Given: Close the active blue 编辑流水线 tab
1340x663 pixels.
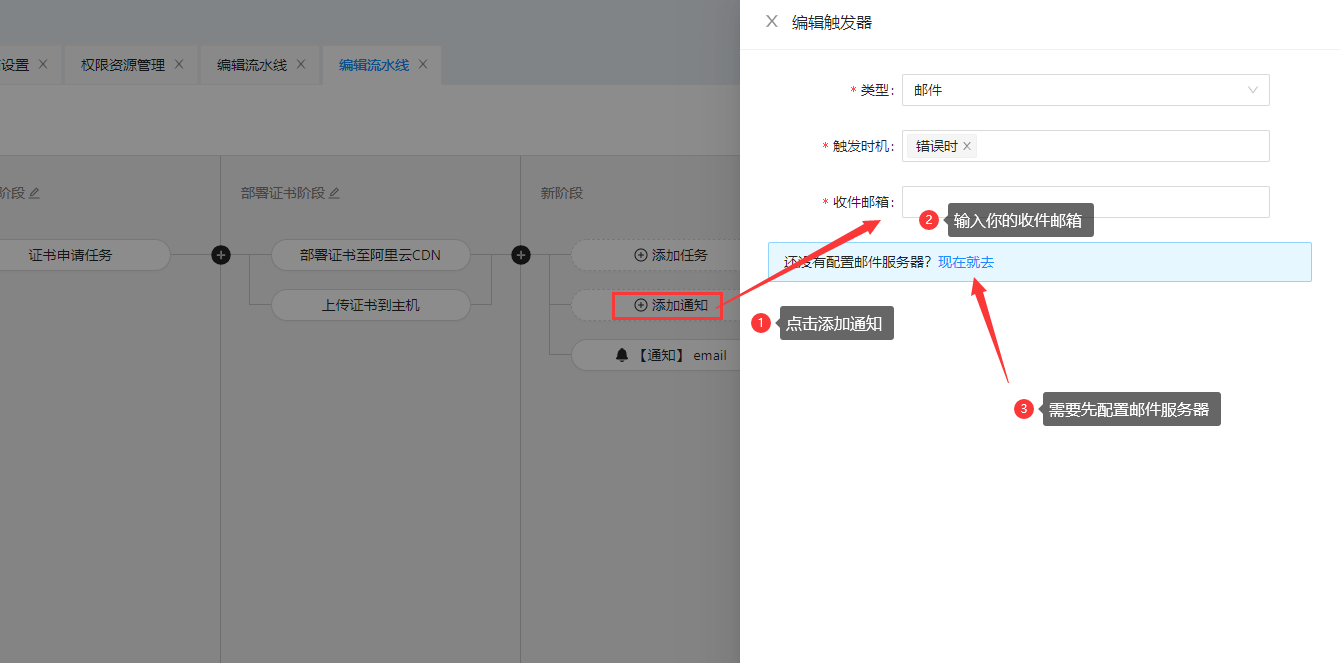Looking at the screenshot, I should (x=423, y=64).
